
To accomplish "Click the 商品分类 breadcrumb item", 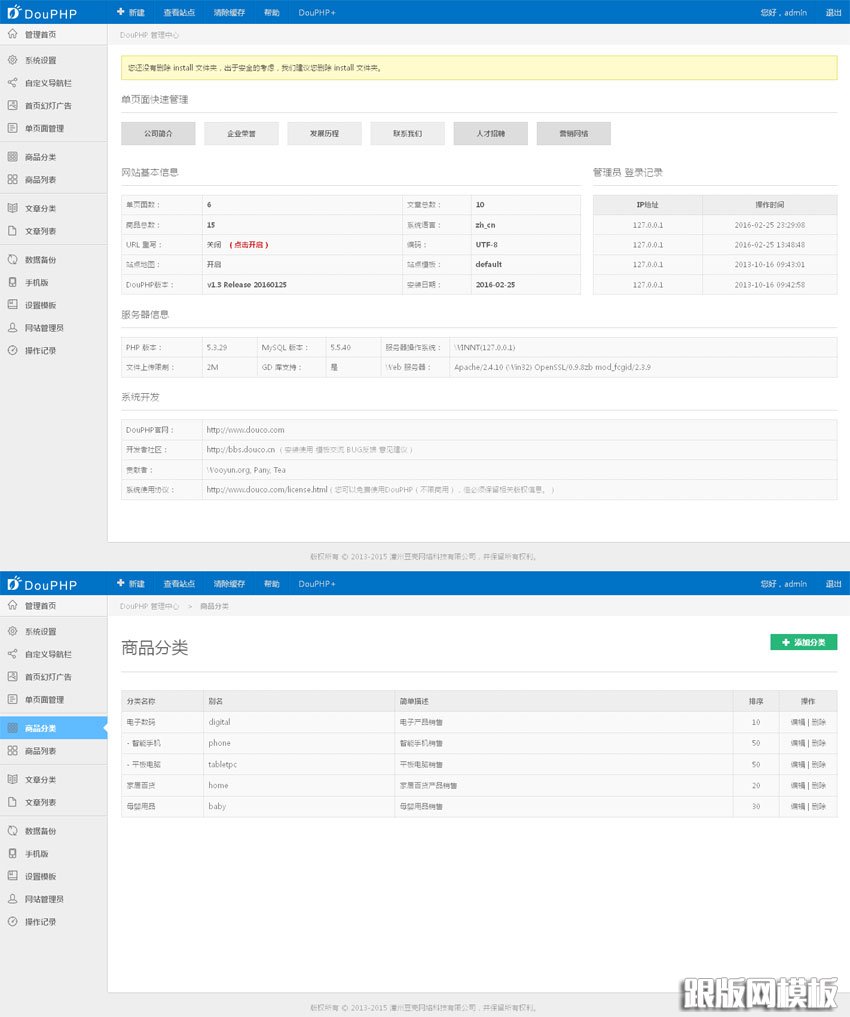I will pyautogui.click(x=214, y=607).
